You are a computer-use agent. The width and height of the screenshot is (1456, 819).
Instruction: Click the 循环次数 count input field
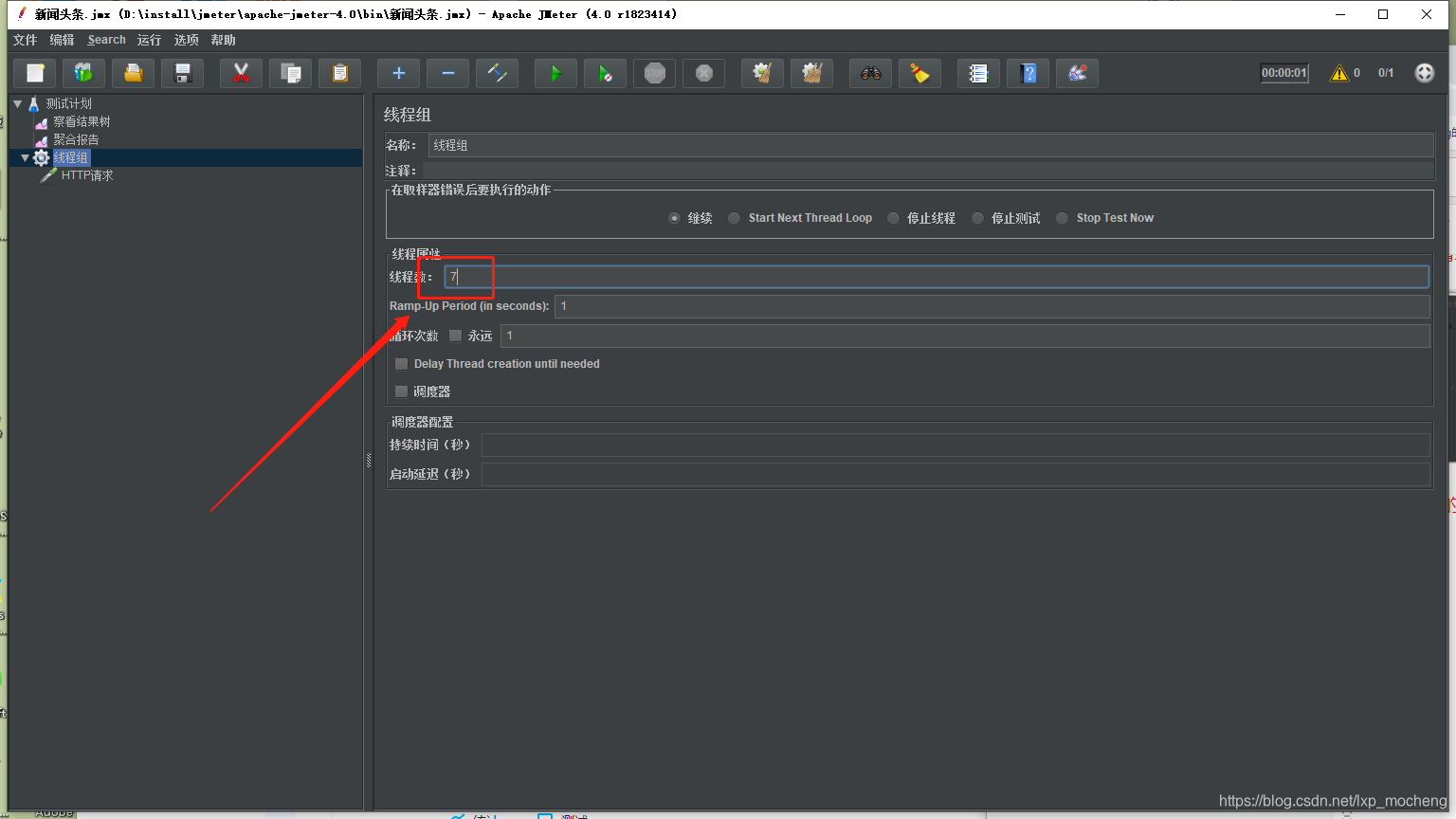pos(965,336)
